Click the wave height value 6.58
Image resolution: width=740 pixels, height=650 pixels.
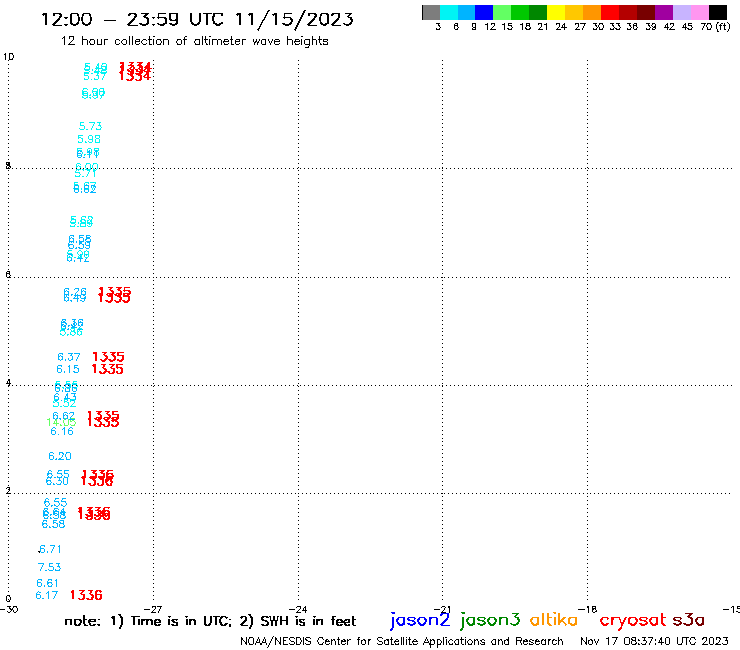pos(53,524)
